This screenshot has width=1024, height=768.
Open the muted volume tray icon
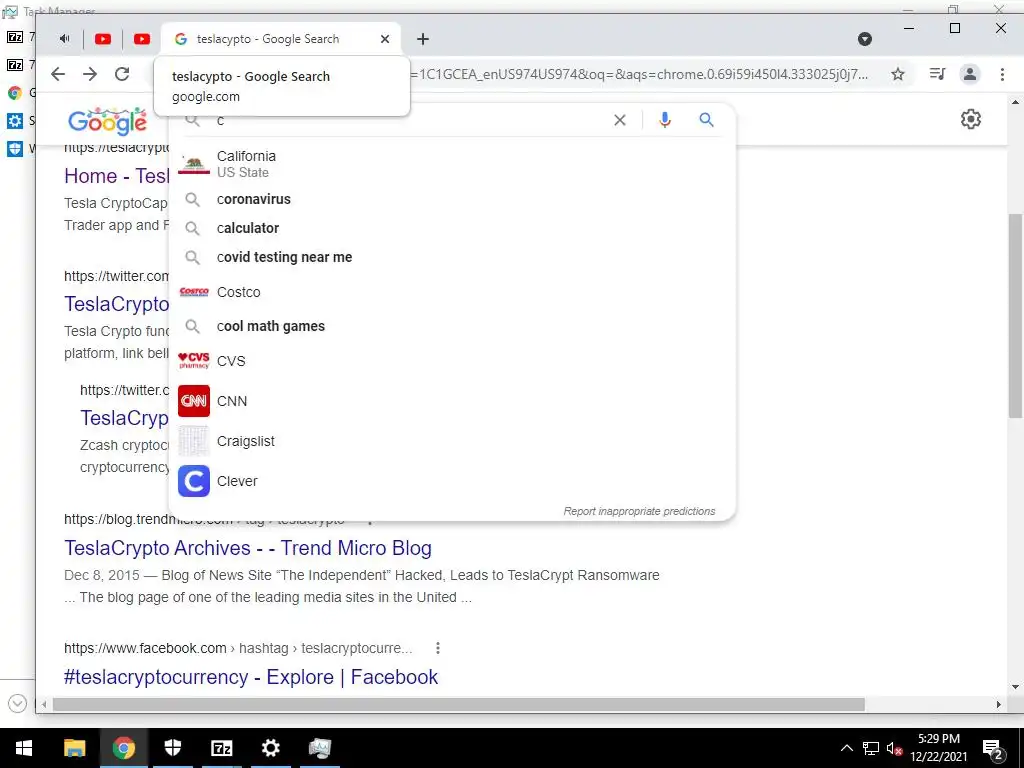pos(894,748)
